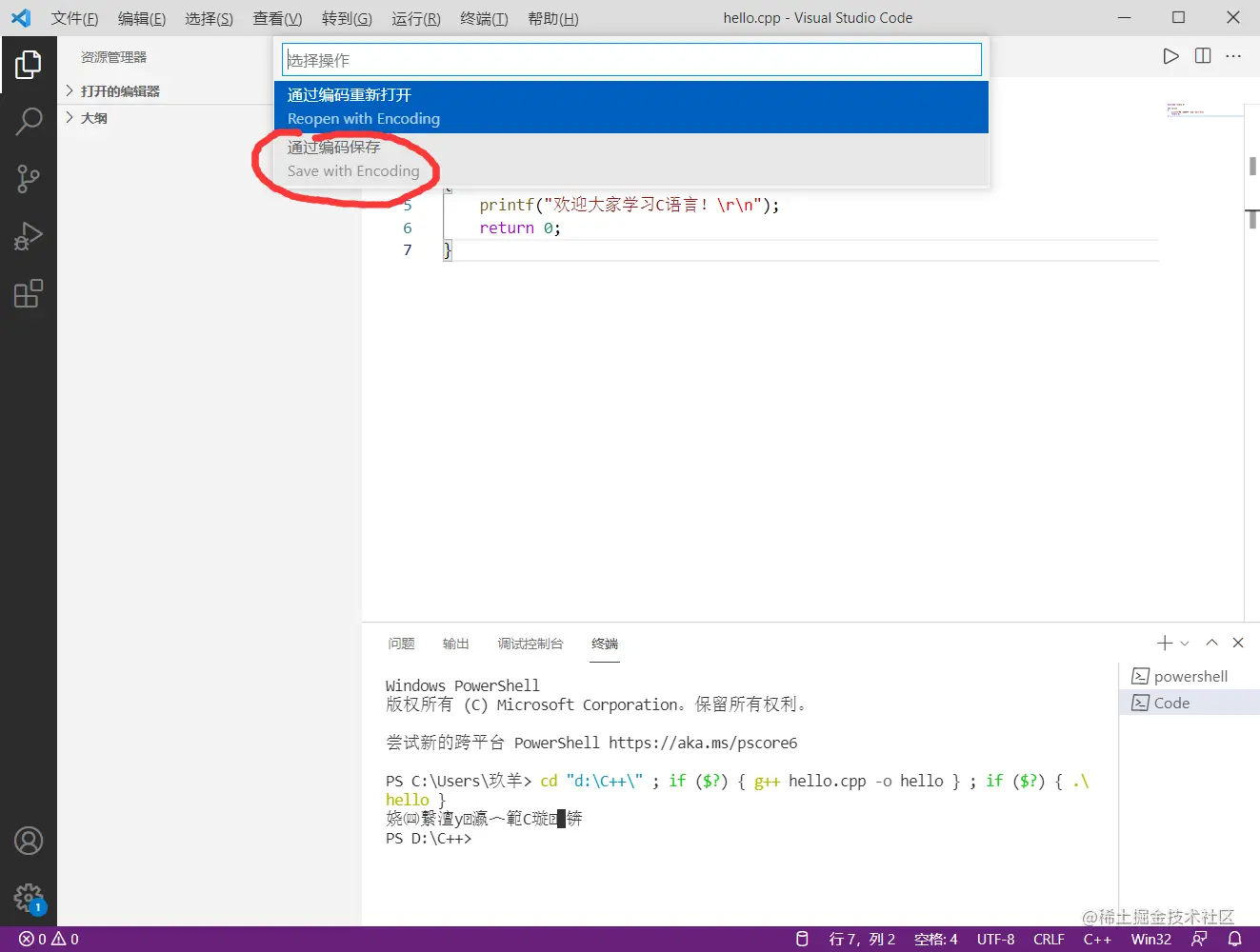This screenshot has height=952, width=1260.
Task: Open editor More Actions ellipsis
Action: coord(1233,56)
